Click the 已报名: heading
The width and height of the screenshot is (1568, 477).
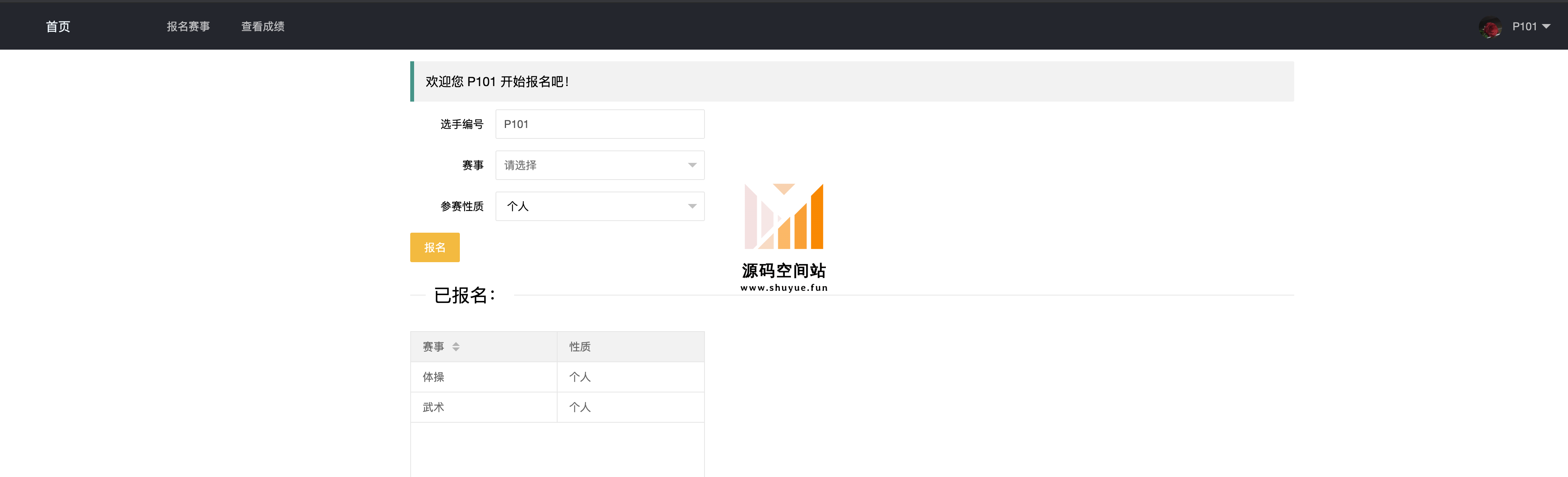coord(465,295)
